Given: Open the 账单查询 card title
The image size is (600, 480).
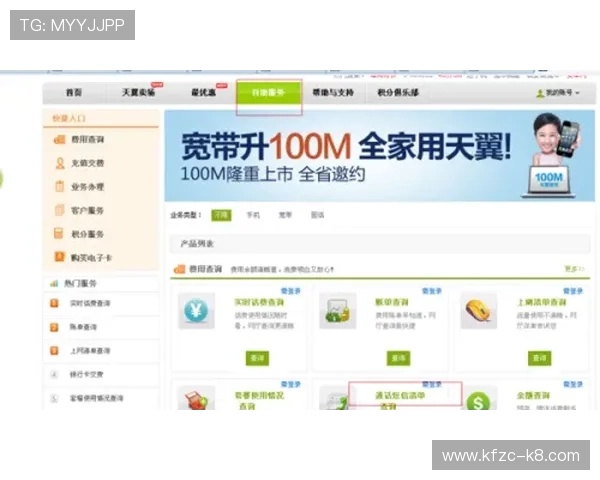Looking at the screenshot, I should click(392, 302).
